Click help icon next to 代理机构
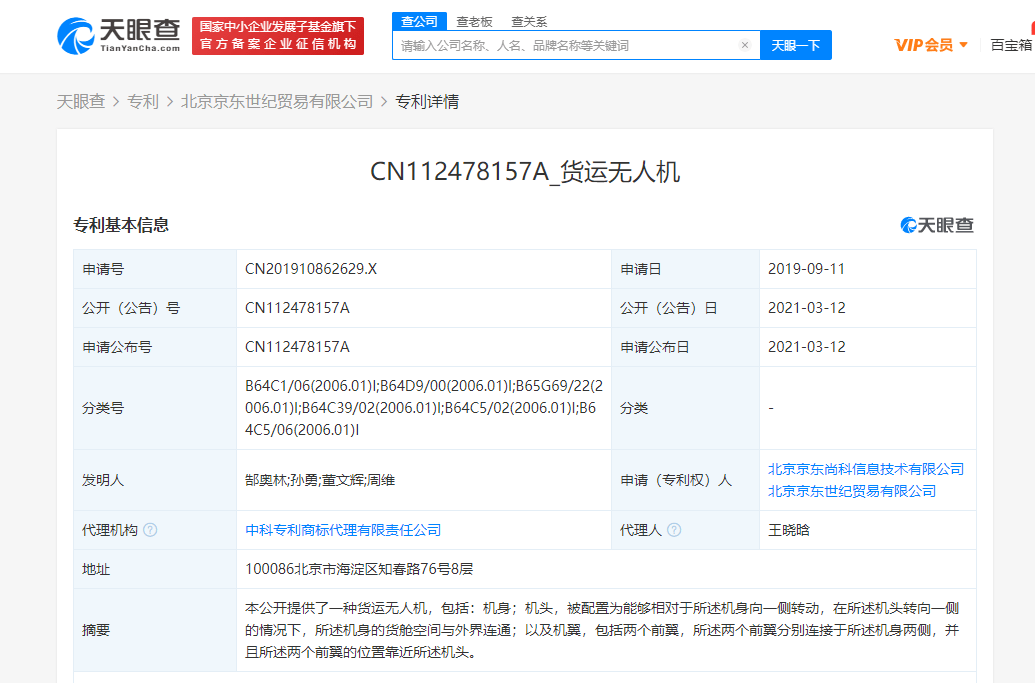The height and width of the screenshot is (683, 1035). pyautogui.click(x=150, y=530)
